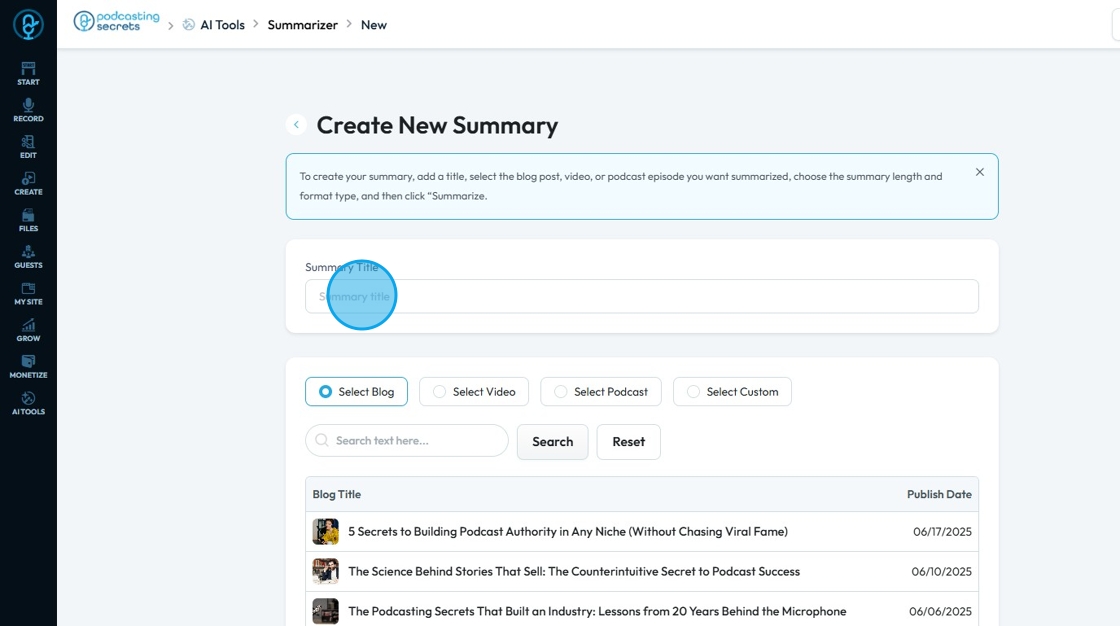Choose the Select Podcast radio option
The height and width of the screenshot is (626, 1120).
561,392
